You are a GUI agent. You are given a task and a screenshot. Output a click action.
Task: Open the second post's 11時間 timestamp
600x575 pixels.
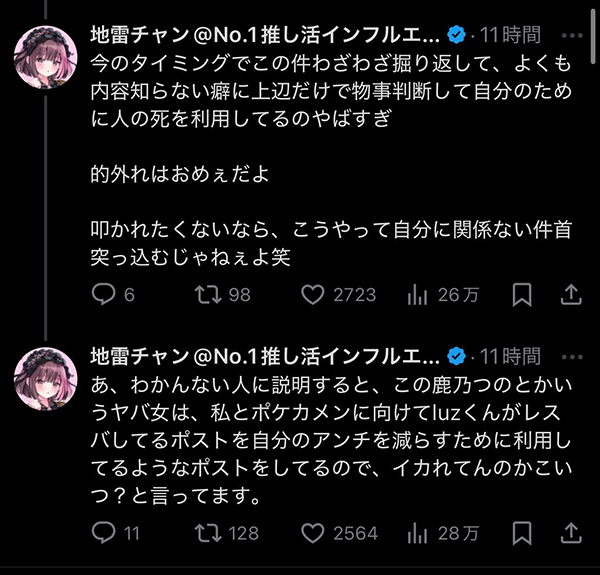[x=510, y=354]
